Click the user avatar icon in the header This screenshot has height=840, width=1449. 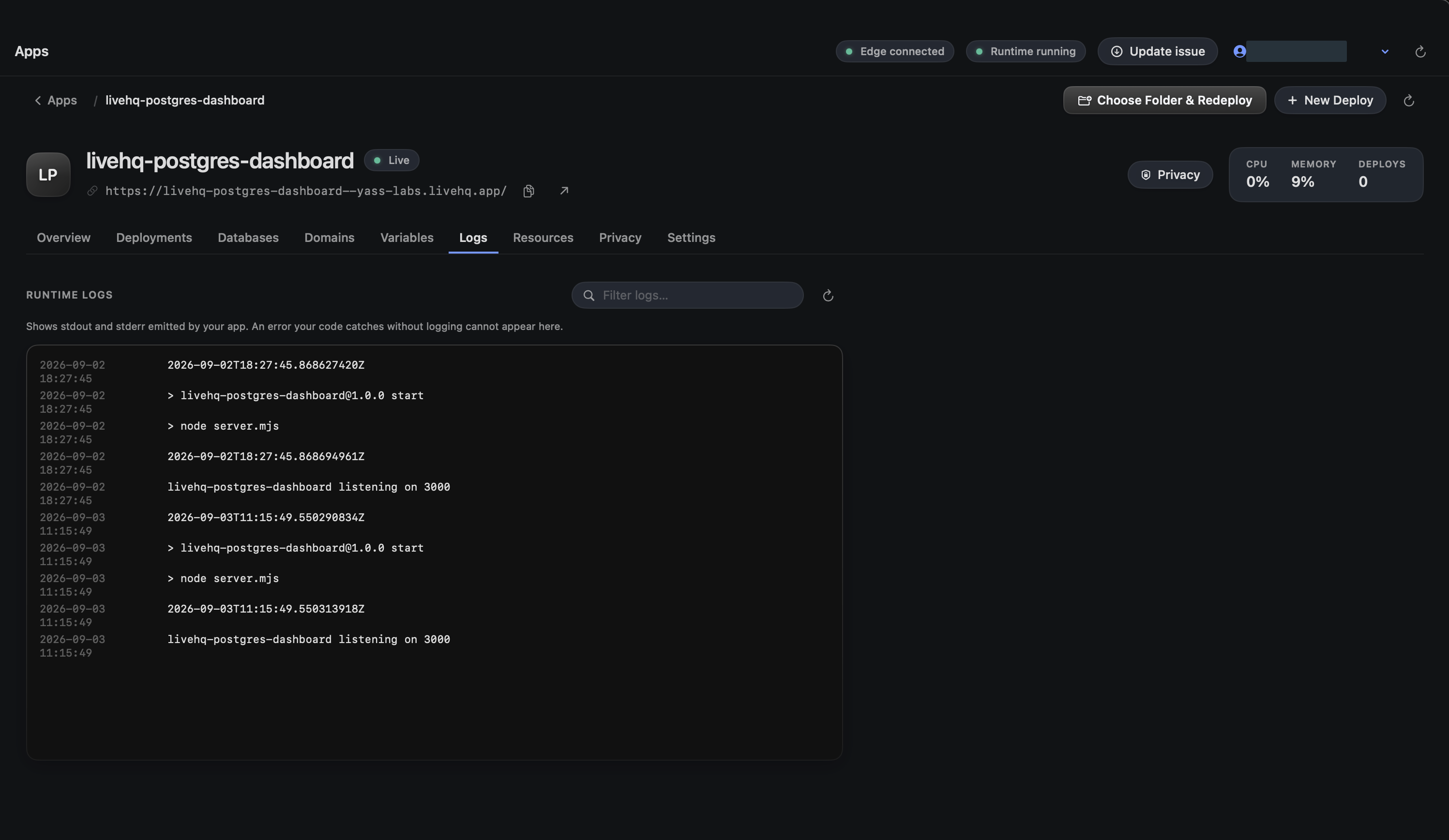1239,51
